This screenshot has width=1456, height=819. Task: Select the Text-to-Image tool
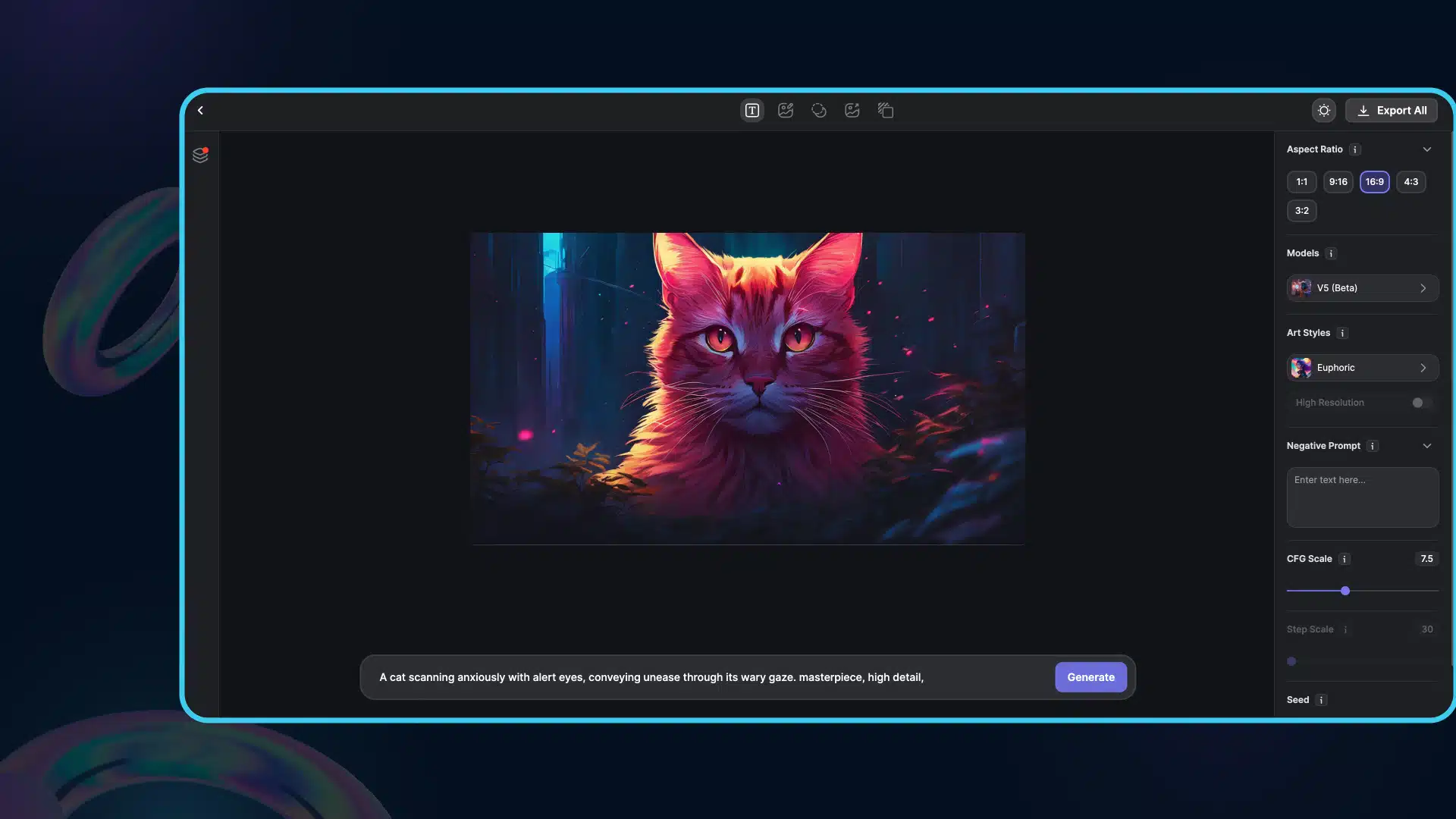tap(752, 110)
